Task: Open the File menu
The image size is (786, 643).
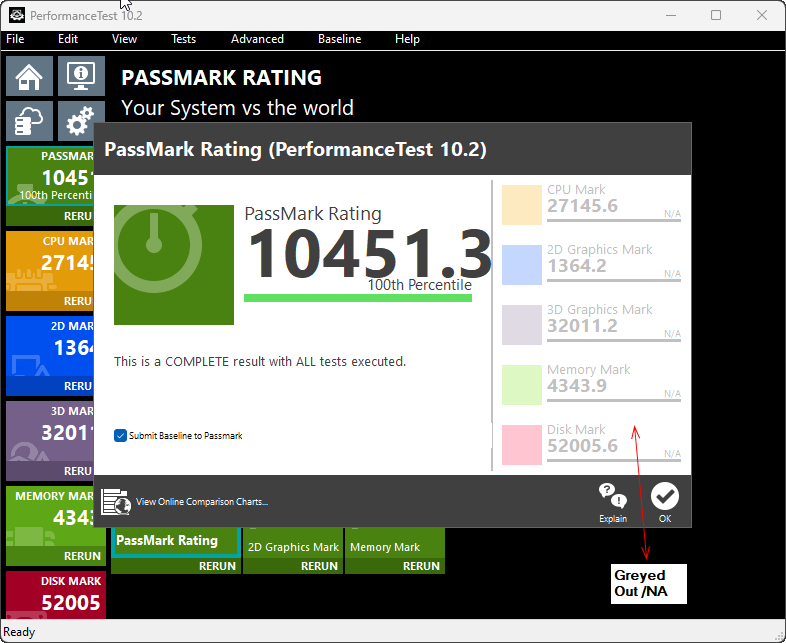Action: point(15,39)
